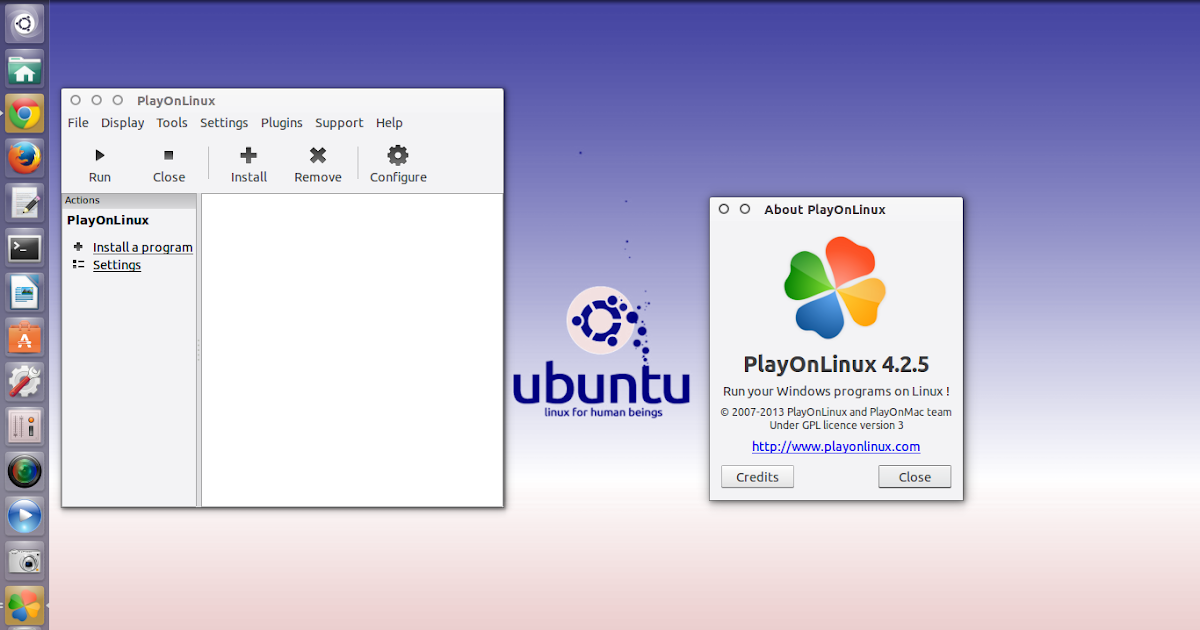The image size is (1200, 630).
Task: Open the Ubuntu Dash launcher icon
Action: (24, 24)
